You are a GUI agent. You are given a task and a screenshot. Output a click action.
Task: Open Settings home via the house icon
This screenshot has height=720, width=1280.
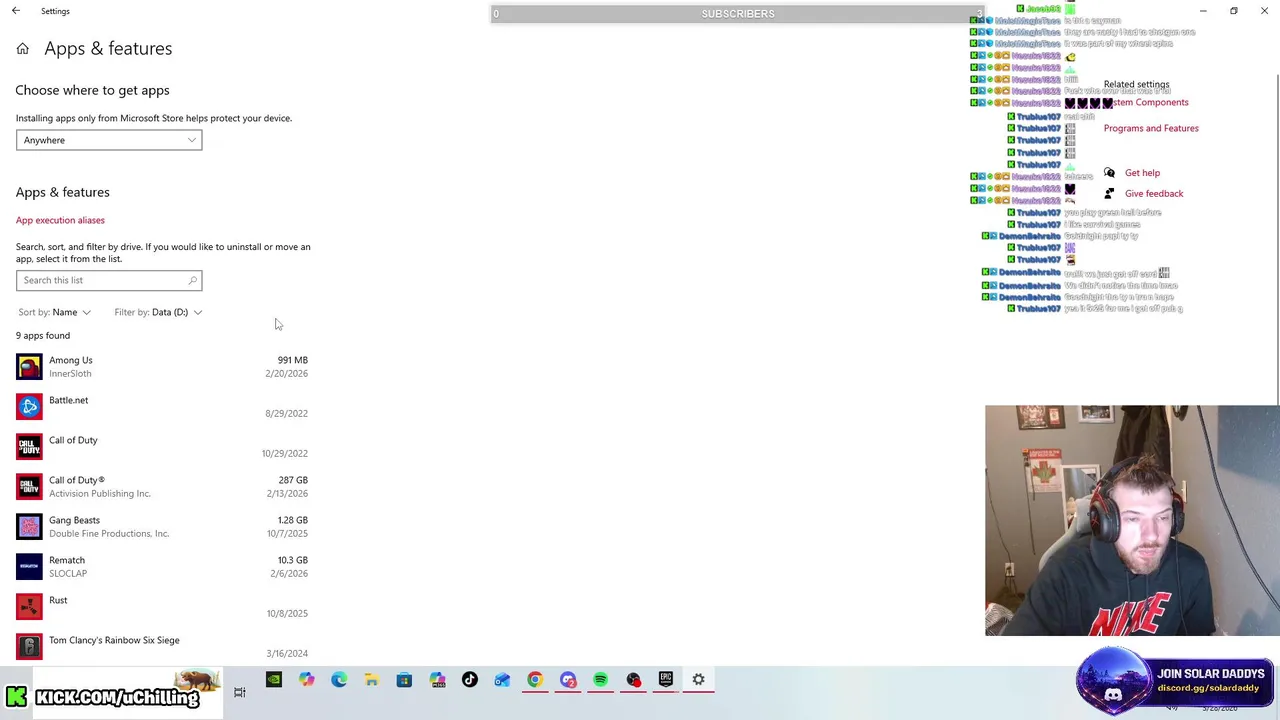[x=22, y=49]
